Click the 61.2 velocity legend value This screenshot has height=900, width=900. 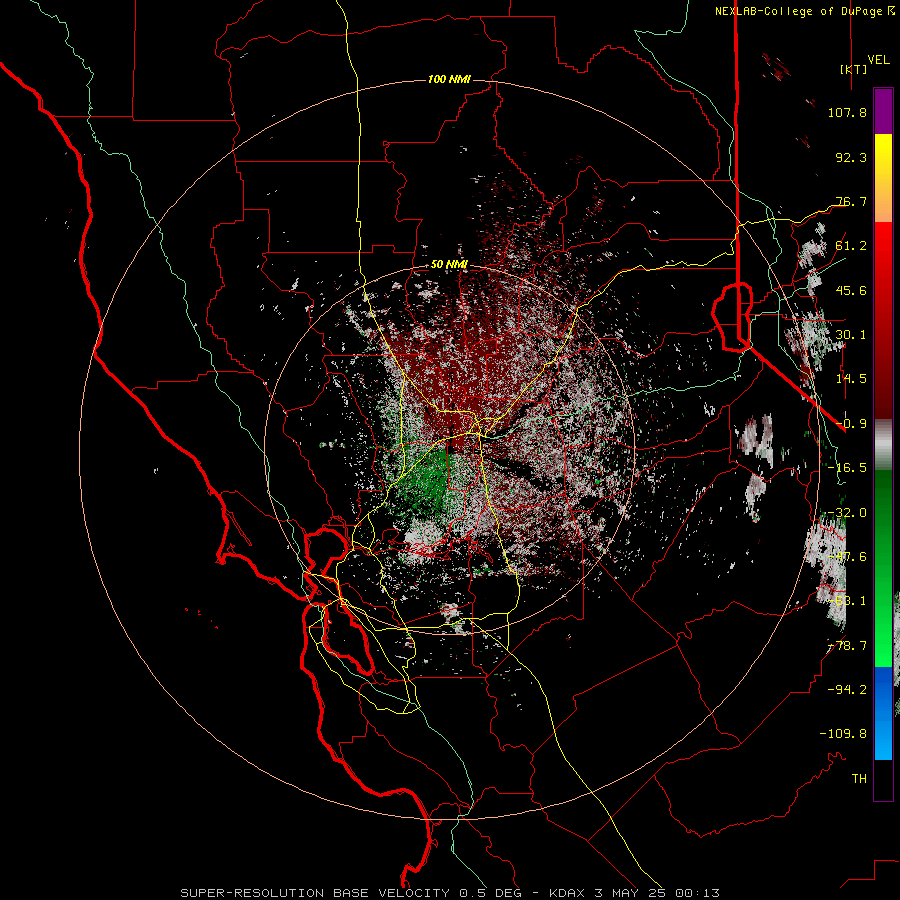click(851, 246)
